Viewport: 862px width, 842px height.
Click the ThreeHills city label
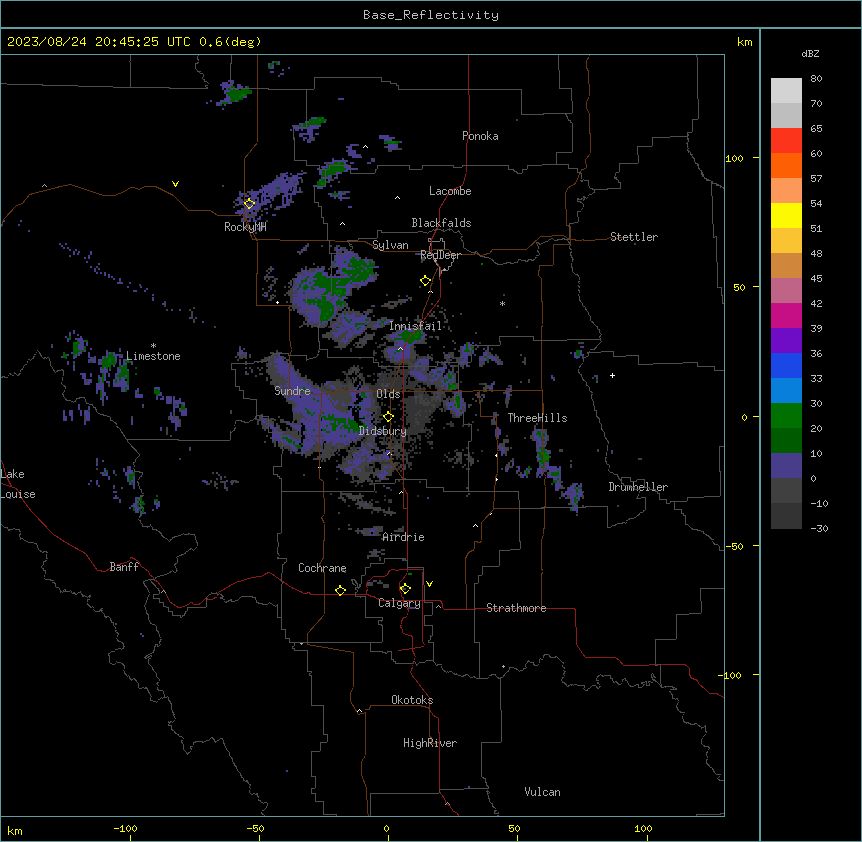[537, 418]
